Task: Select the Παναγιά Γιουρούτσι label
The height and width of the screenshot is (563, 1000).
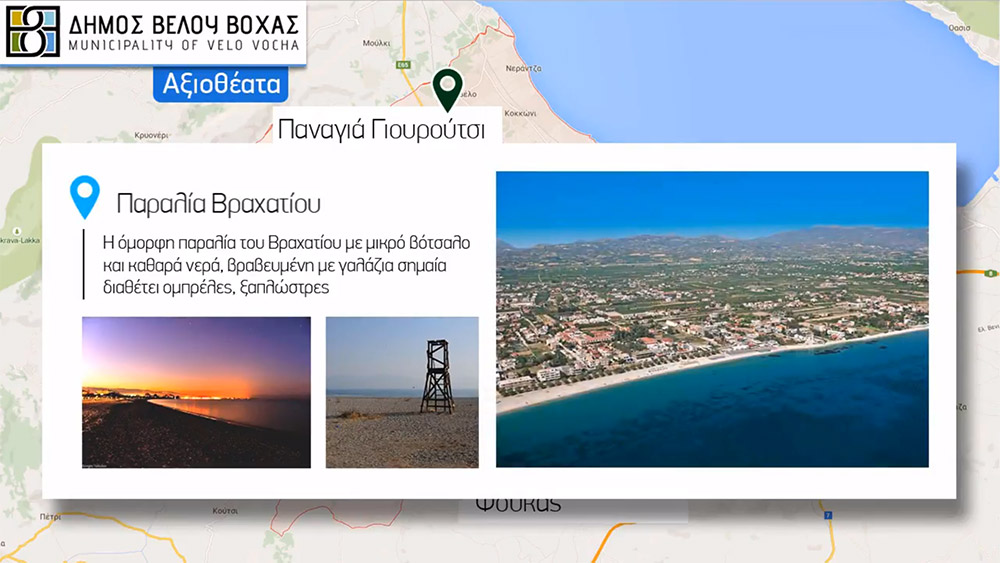Action: (381, 129)
